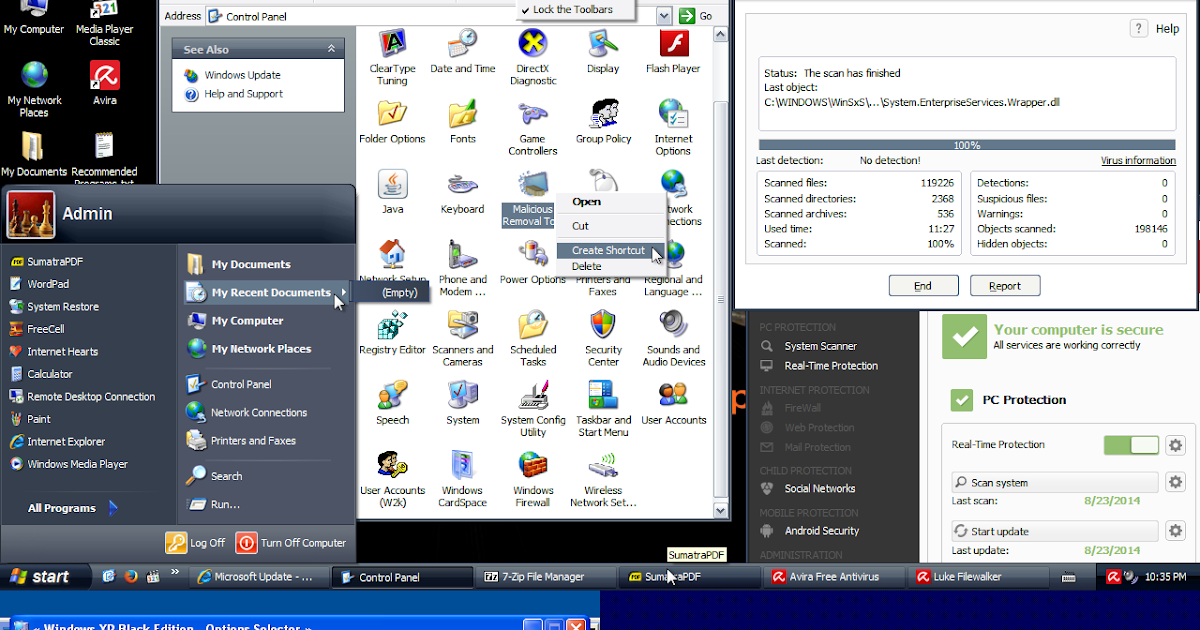Expand the Address bar dropdown
The height and width of the screenshot is (630, 1200).
tap(664, 16)
